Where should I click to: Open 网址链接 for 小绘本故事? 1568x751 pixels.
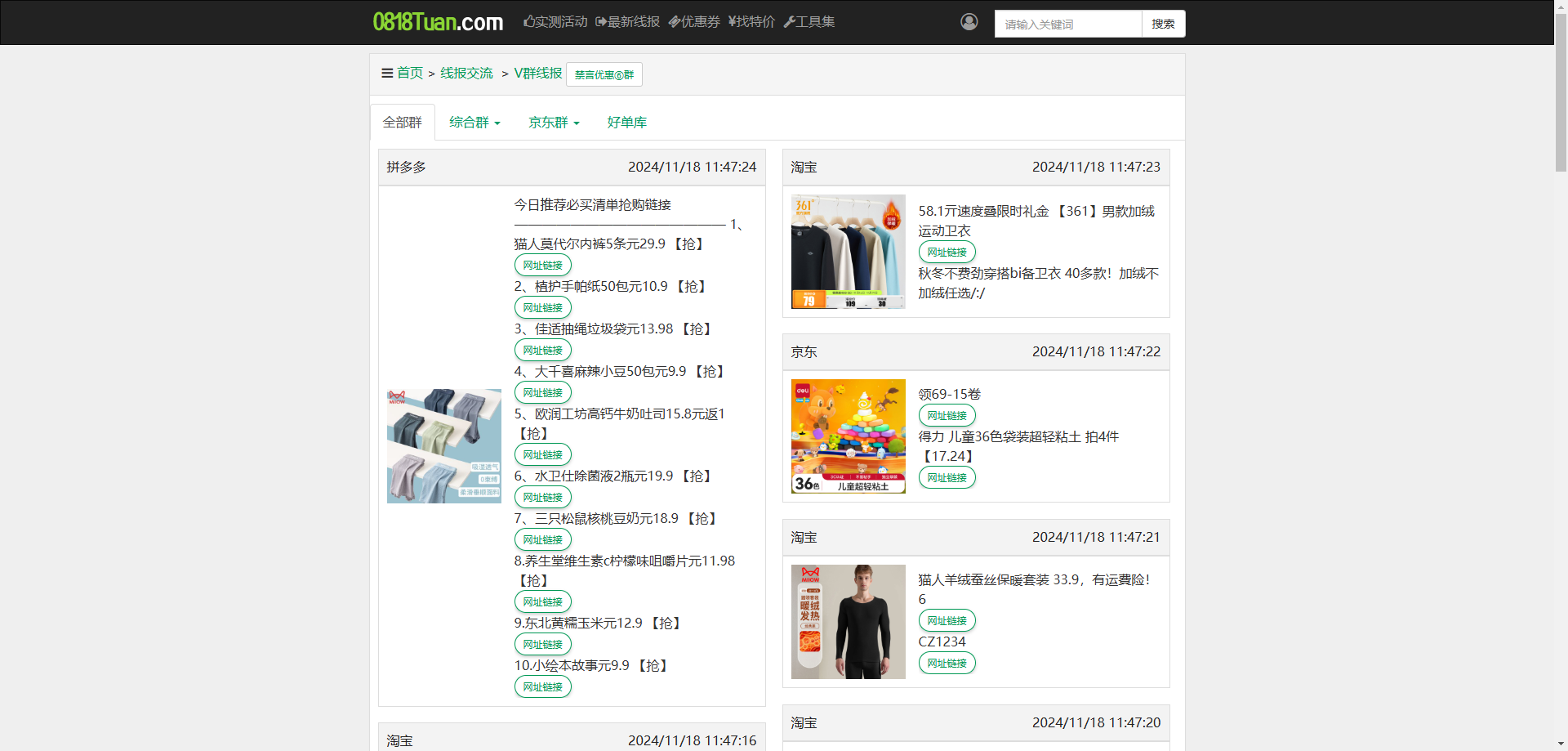point(542,687)
